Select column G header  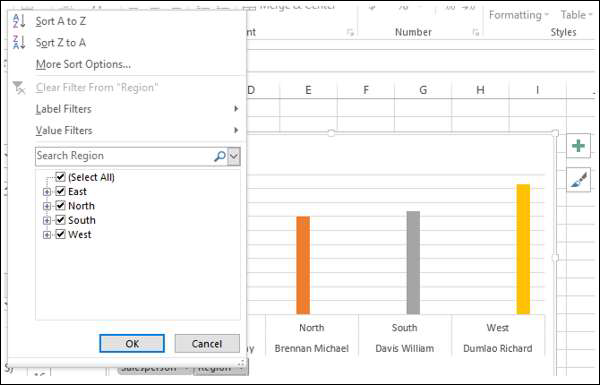[x=423, y=90]
